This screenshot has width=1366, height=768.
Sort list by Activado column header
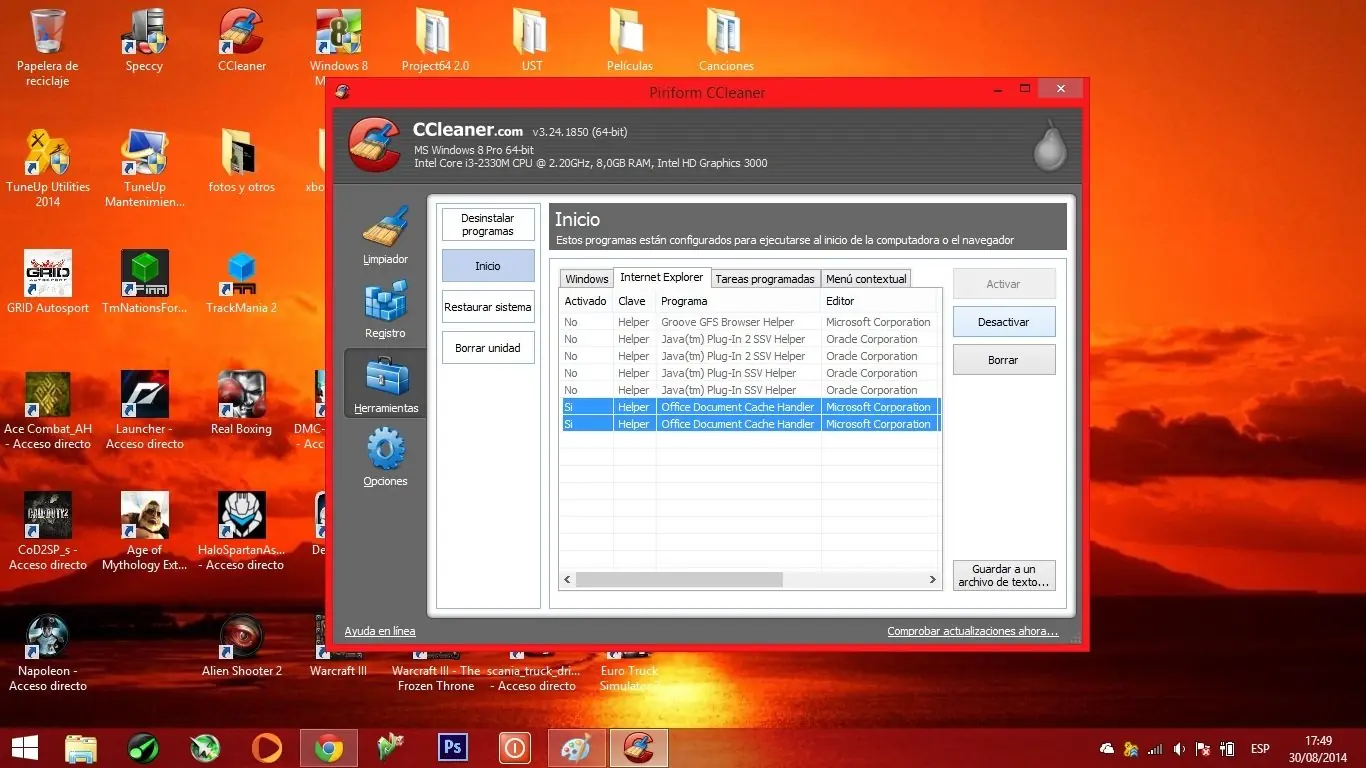[x=587, y=301]
